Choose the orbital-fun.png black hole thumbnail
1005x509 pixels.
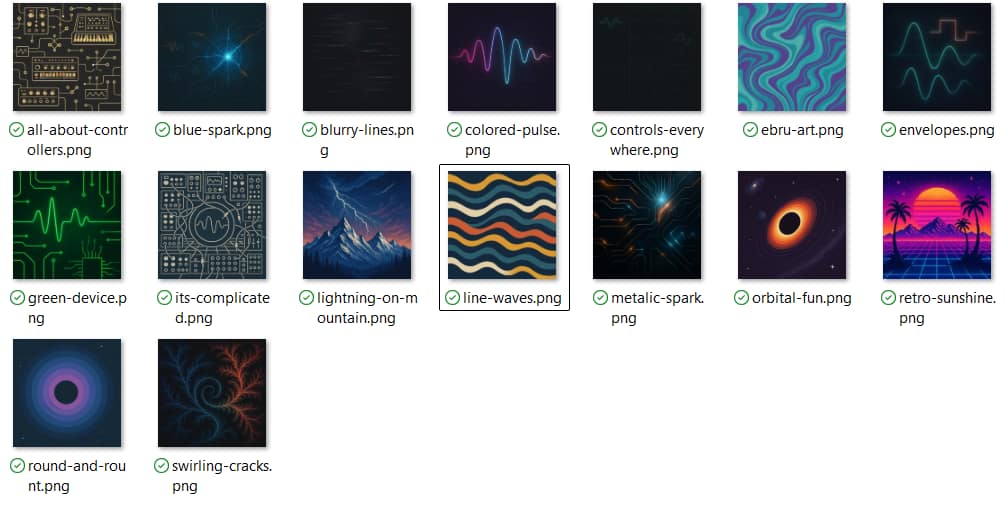point(792,224)
